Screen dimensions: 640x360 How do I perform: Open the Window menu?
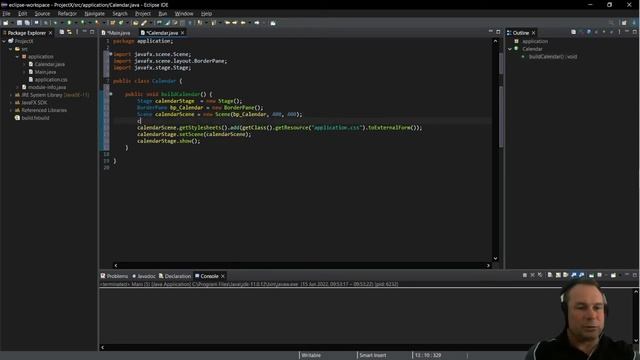point(184,13)
